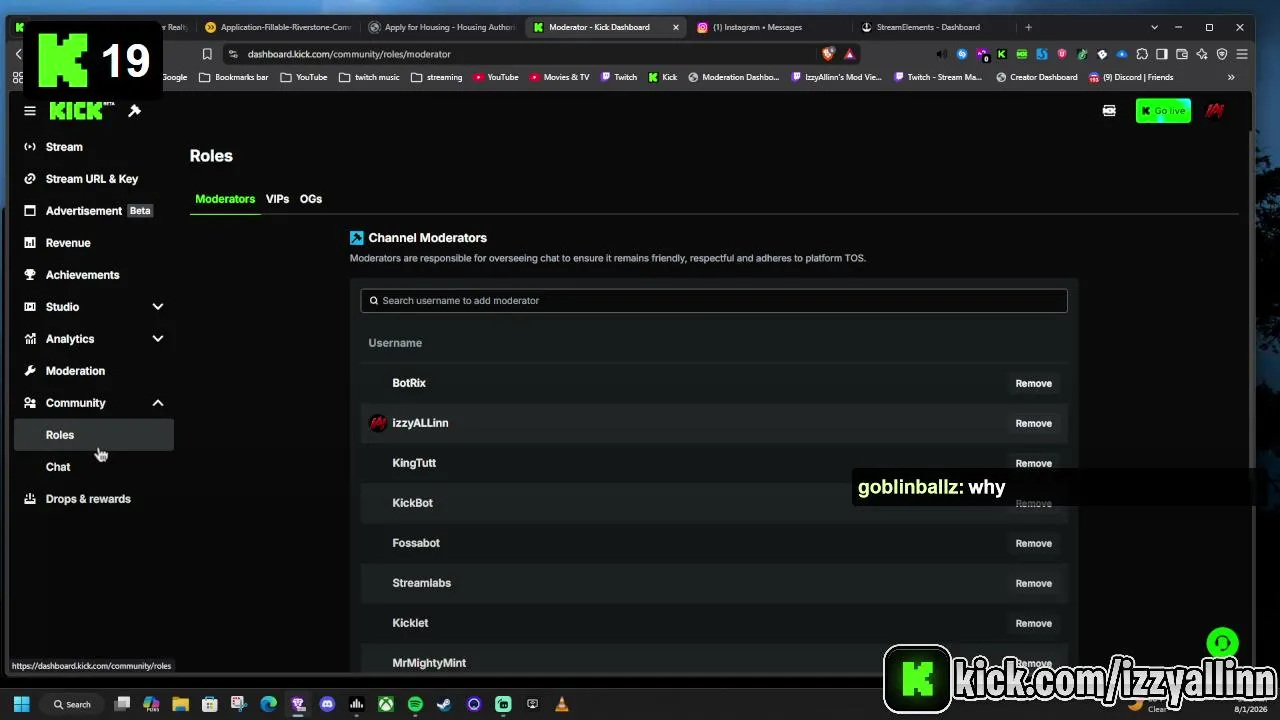The width and height of the screenshot is (1280, 720).
Task: Remove izzyALLinn as a moderator
Action: (x=1033, y=423)
